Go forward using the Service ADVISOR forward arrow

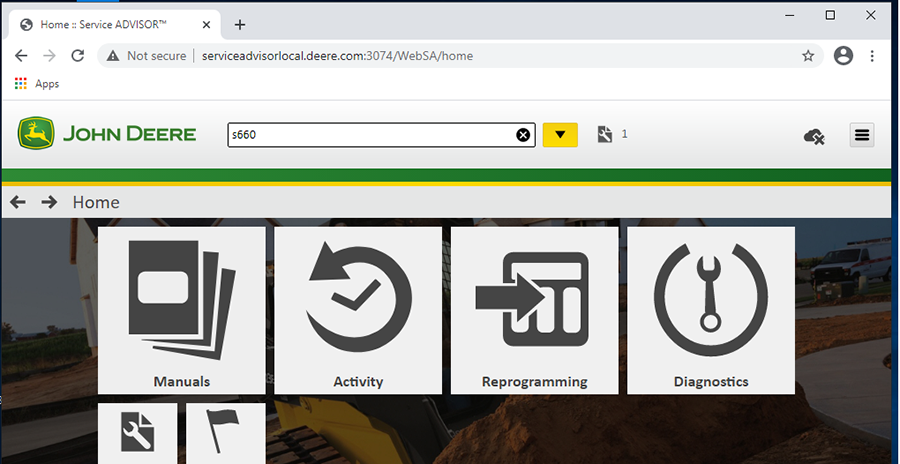[49, 202]
